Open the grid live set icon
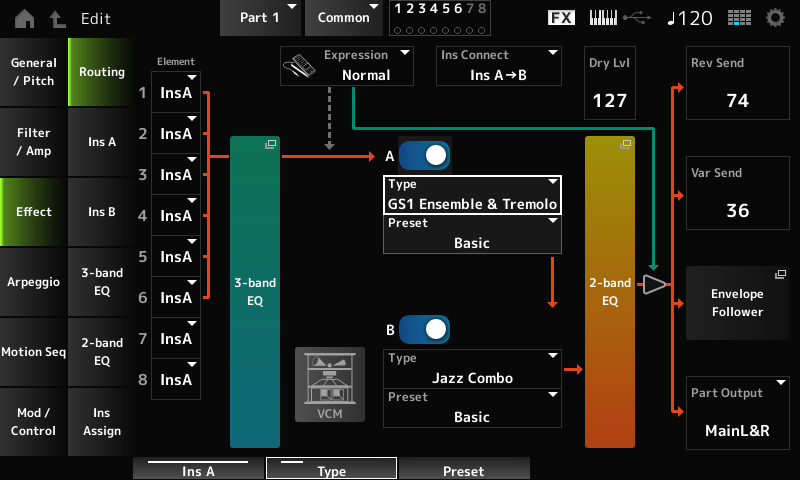The image size is (800, 480). click(x=739, y=18)
